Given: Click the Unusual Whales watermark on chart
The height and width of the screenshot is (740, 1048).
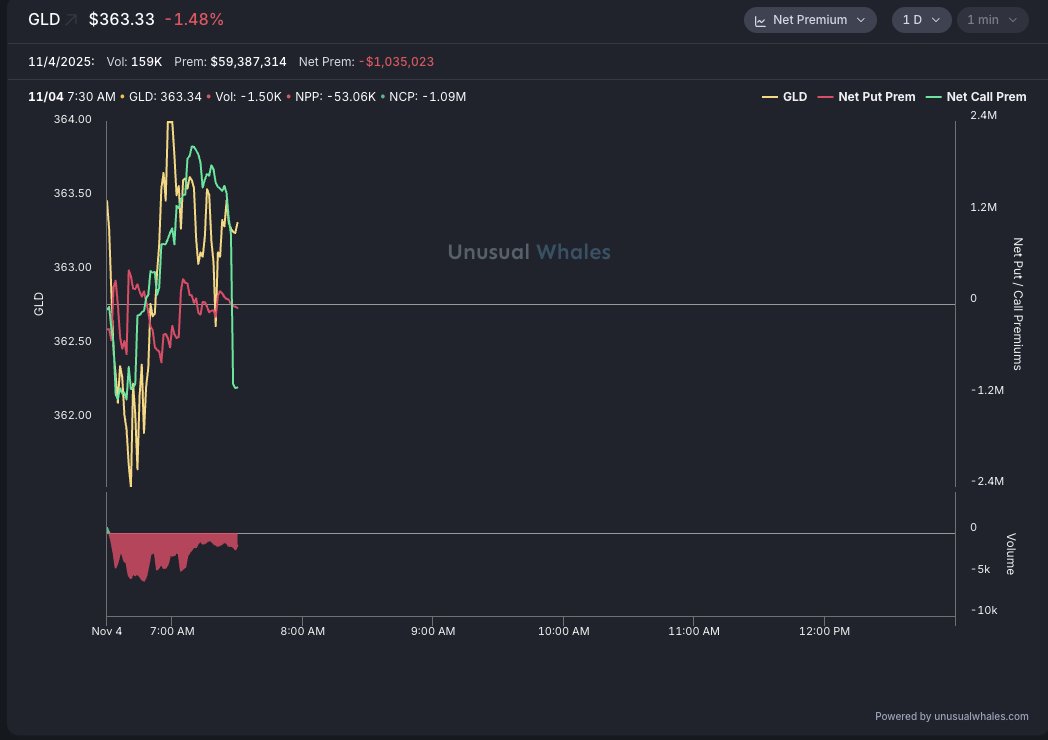Looking at the screenshot, I should [528, 252].
